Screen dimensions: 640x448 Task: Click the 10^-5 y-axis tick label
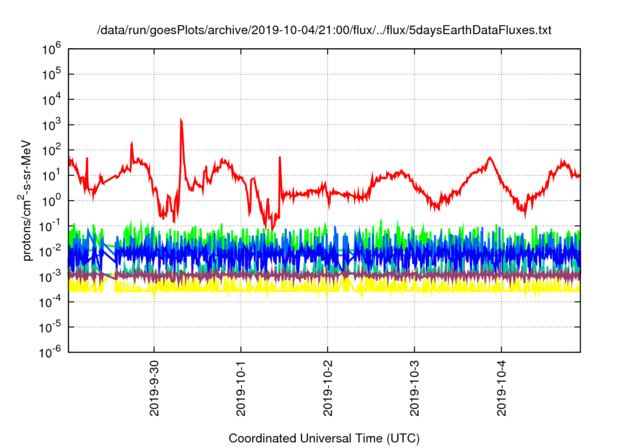(50, 327)
